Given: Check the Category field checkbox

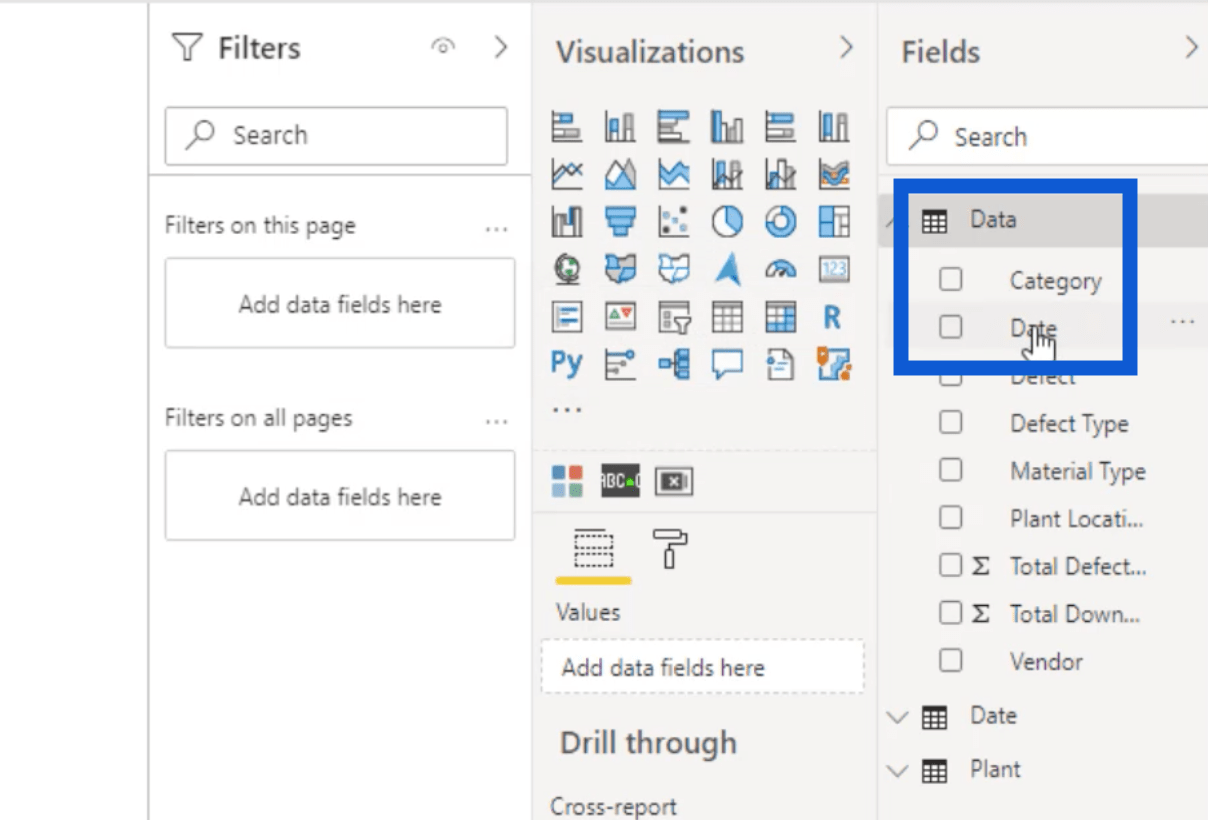Looking at the screenshot, I should click(950, 280).
